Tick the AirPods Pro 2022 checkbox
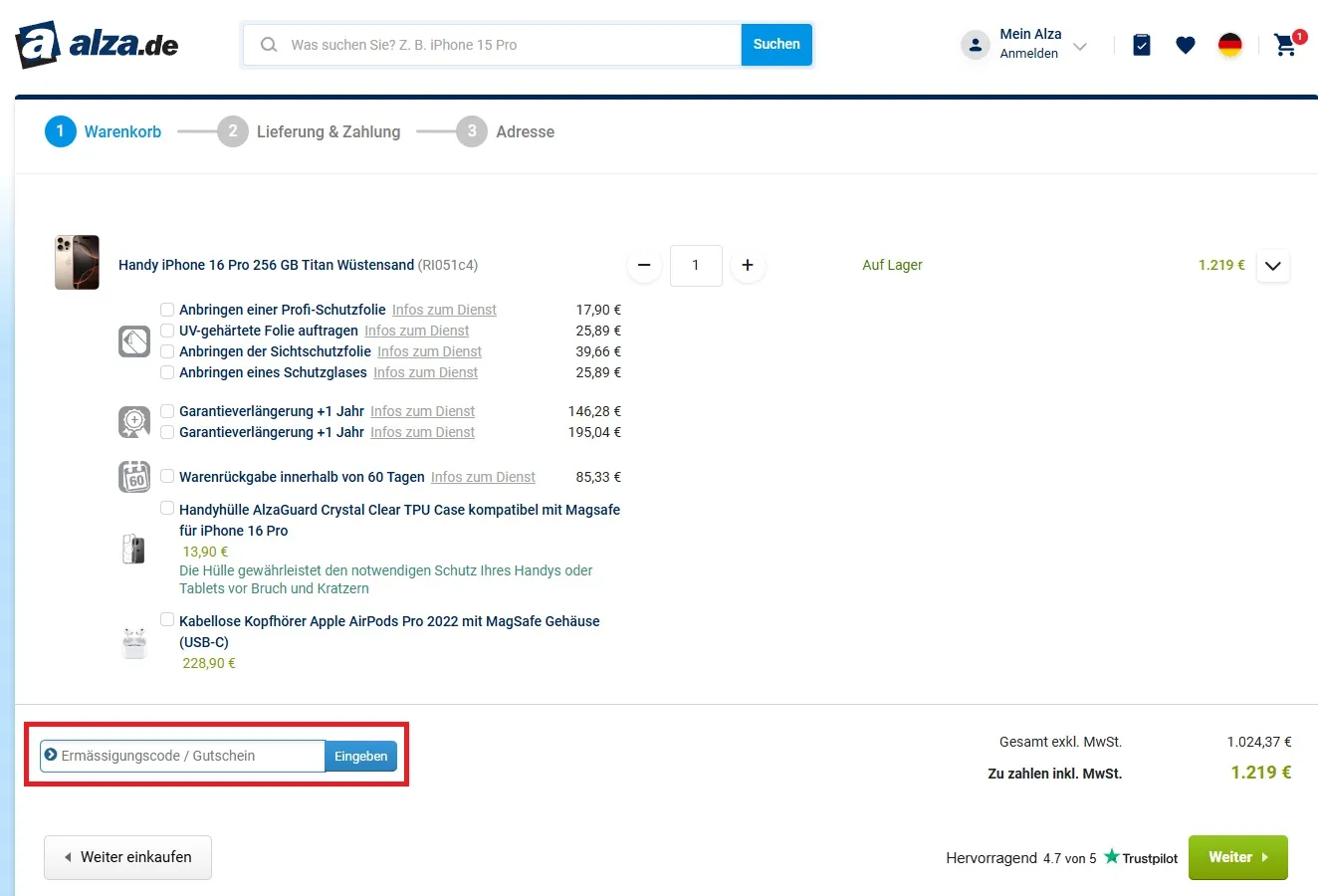Screen dimensions: 1318x896 167,620
